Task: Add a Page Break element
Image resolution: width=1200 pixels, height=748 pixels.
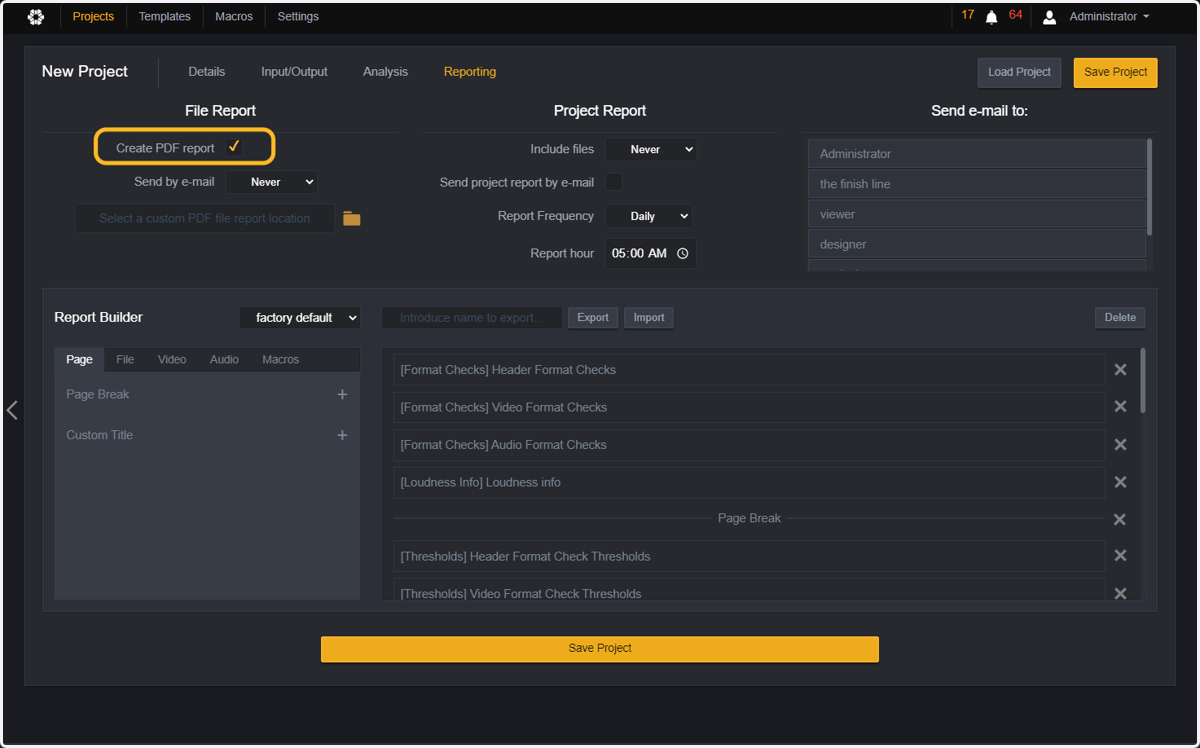Action: pyautogui.click(x=342, y=395)
